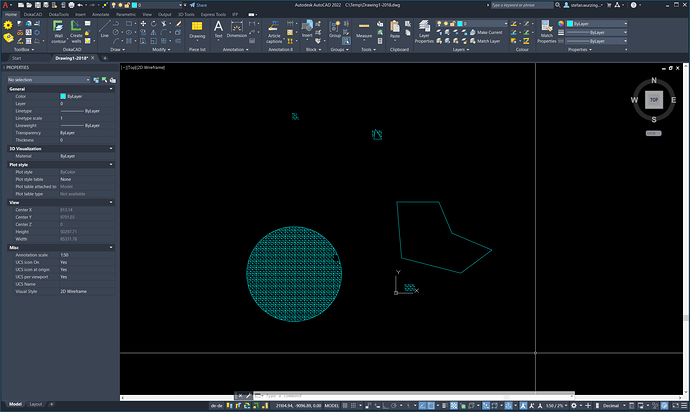The height and width of the screenshot is (412, 690).
Task: Select the Text annotation tool
Action: tap(219, 29)
